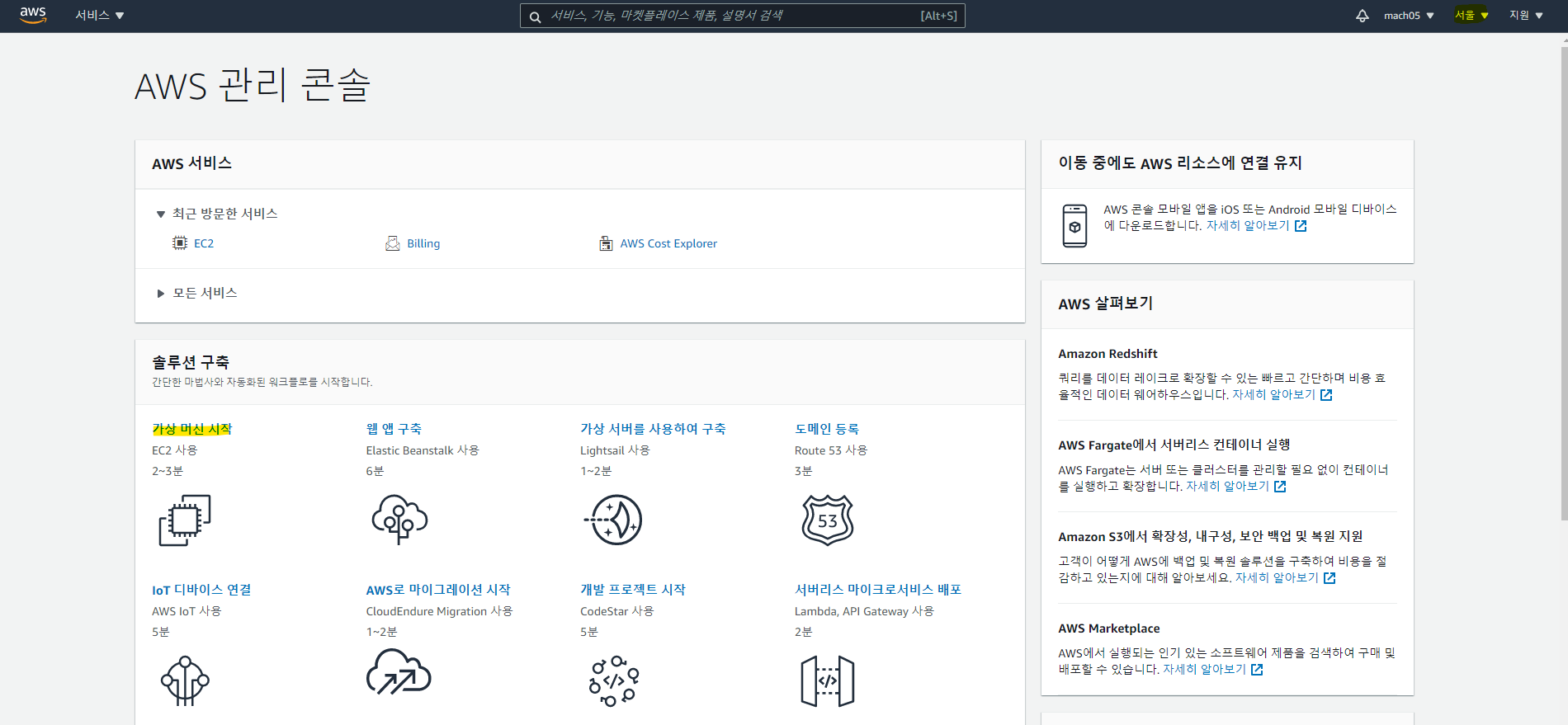Click the AWS Cost Explorer text link
The image size is (1568, 725).
coord(668,243)
